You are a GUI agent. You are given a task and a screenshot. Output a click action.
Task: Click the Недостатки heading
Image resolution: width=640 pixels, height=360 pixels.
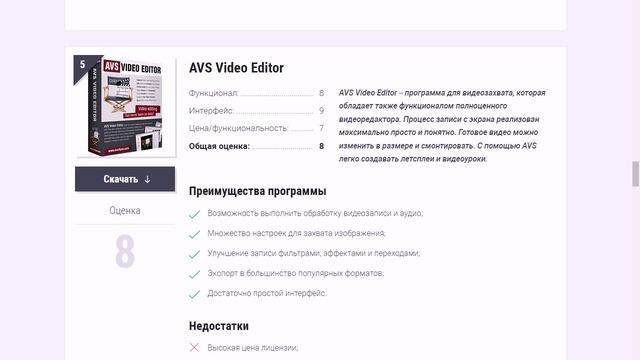click(219, 326)
